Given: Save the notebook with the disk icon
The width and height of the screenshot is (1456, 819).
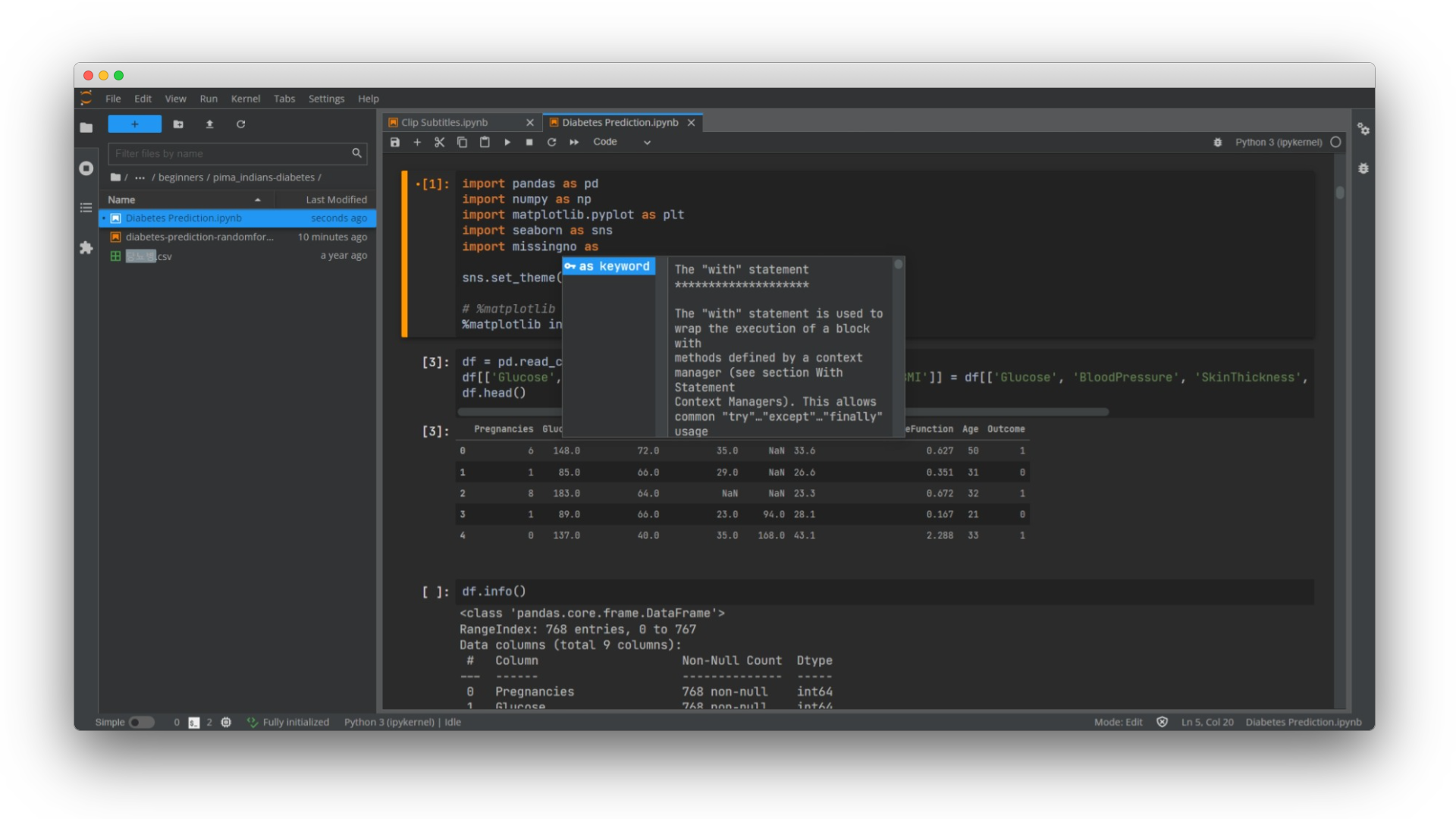Looking at the screenshot, I should click(395, 142).
